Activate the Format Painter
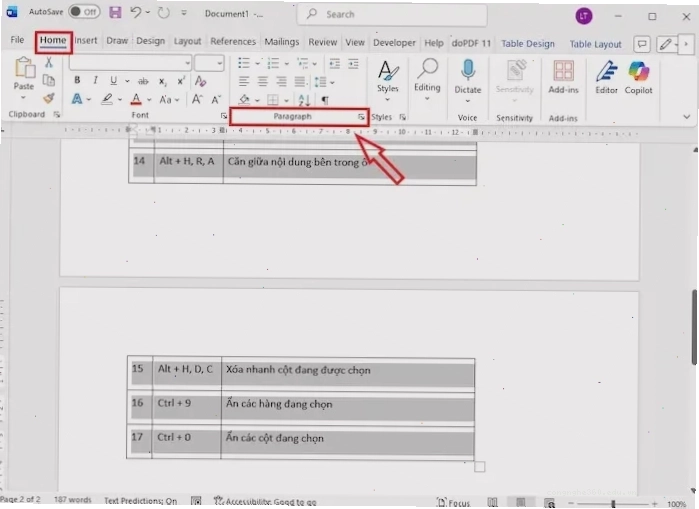699x509 pixels. point(49,98)
